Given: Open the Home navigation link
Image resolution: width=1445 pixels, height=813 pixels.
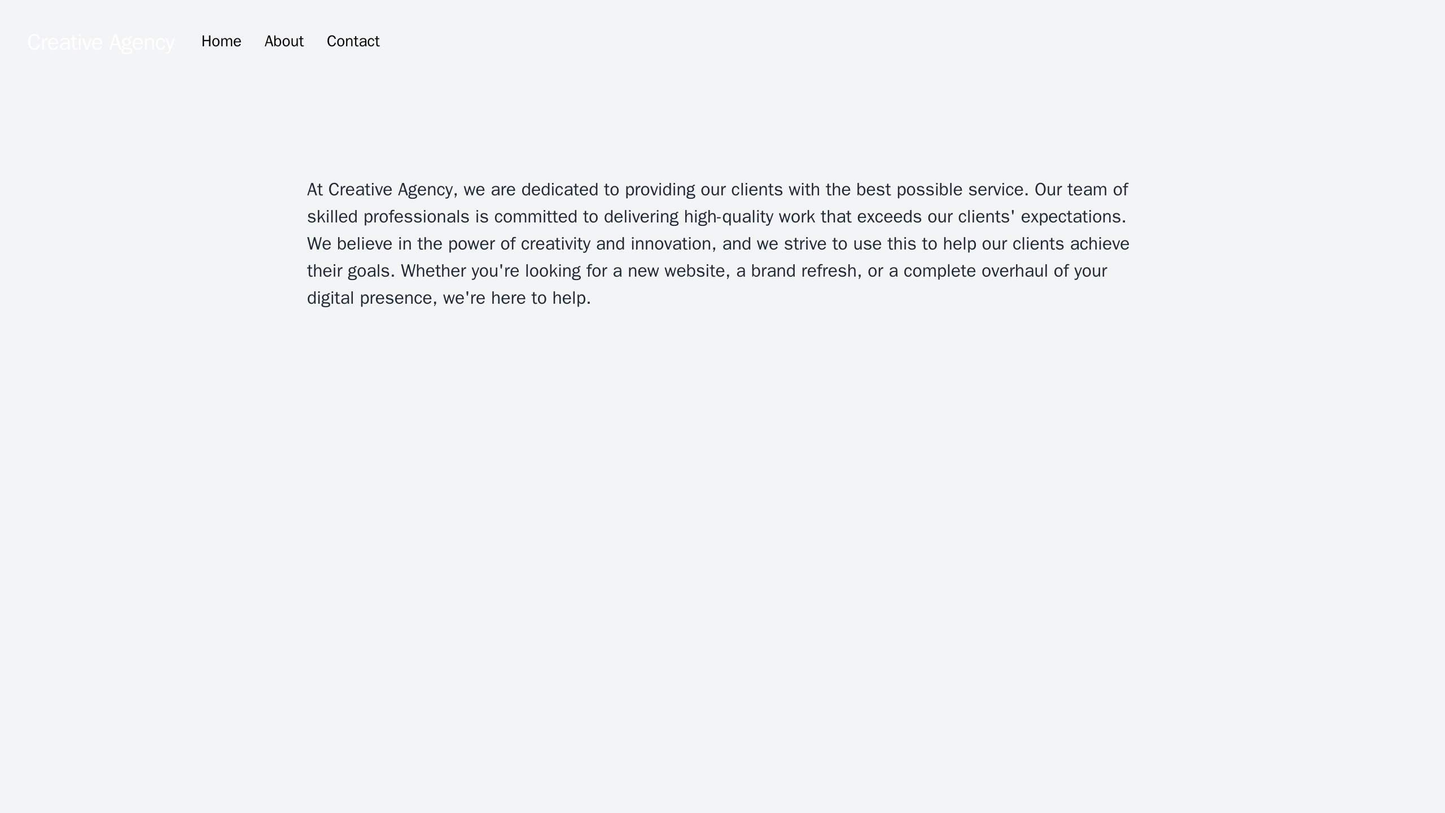Looking at the screenshot, I should [x=221, y=41].
